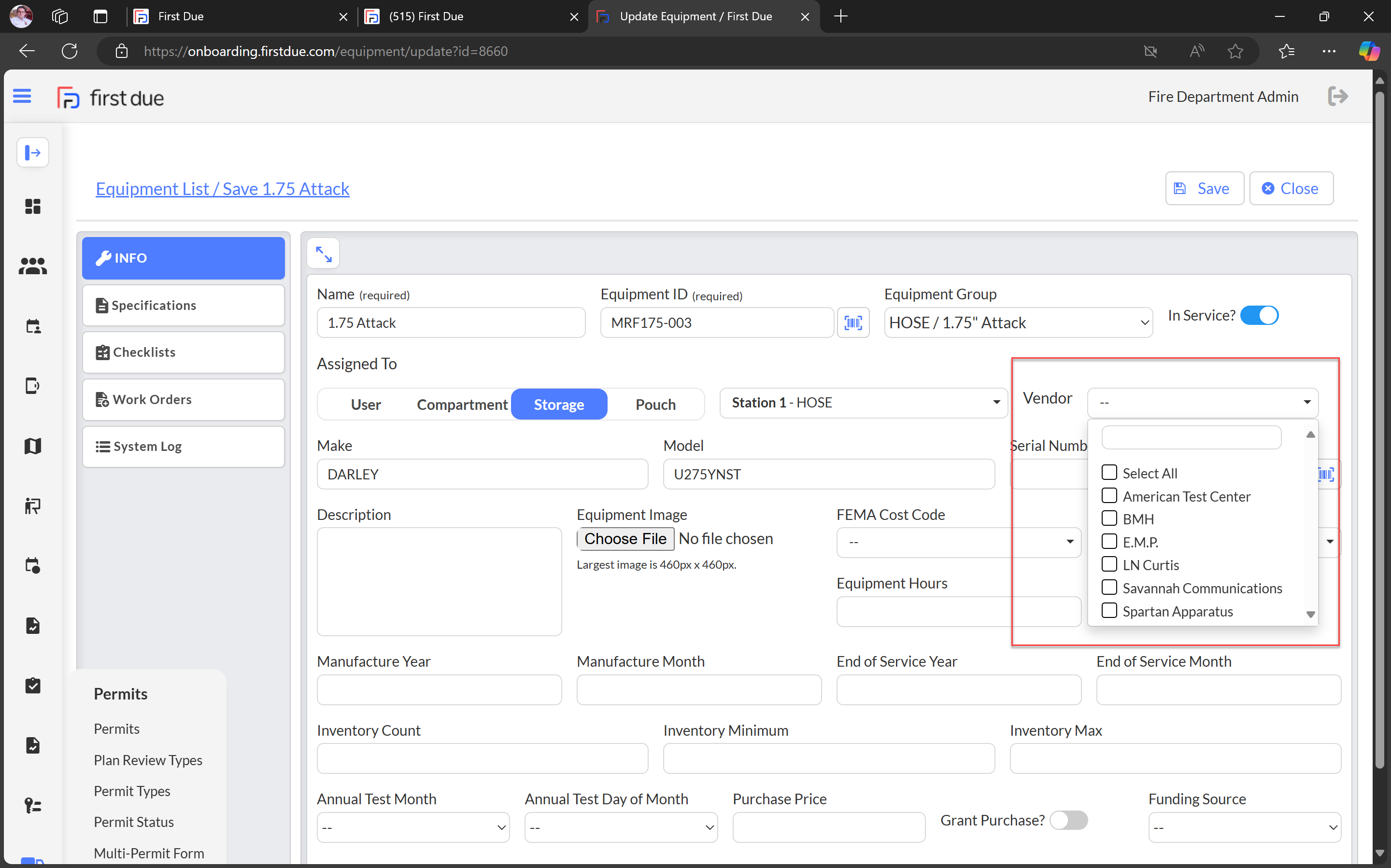Open the Specifications tab
Image resolution: width=1391 pixels, height=868 pixels.
pyautogui.click(x=183, y=306)
